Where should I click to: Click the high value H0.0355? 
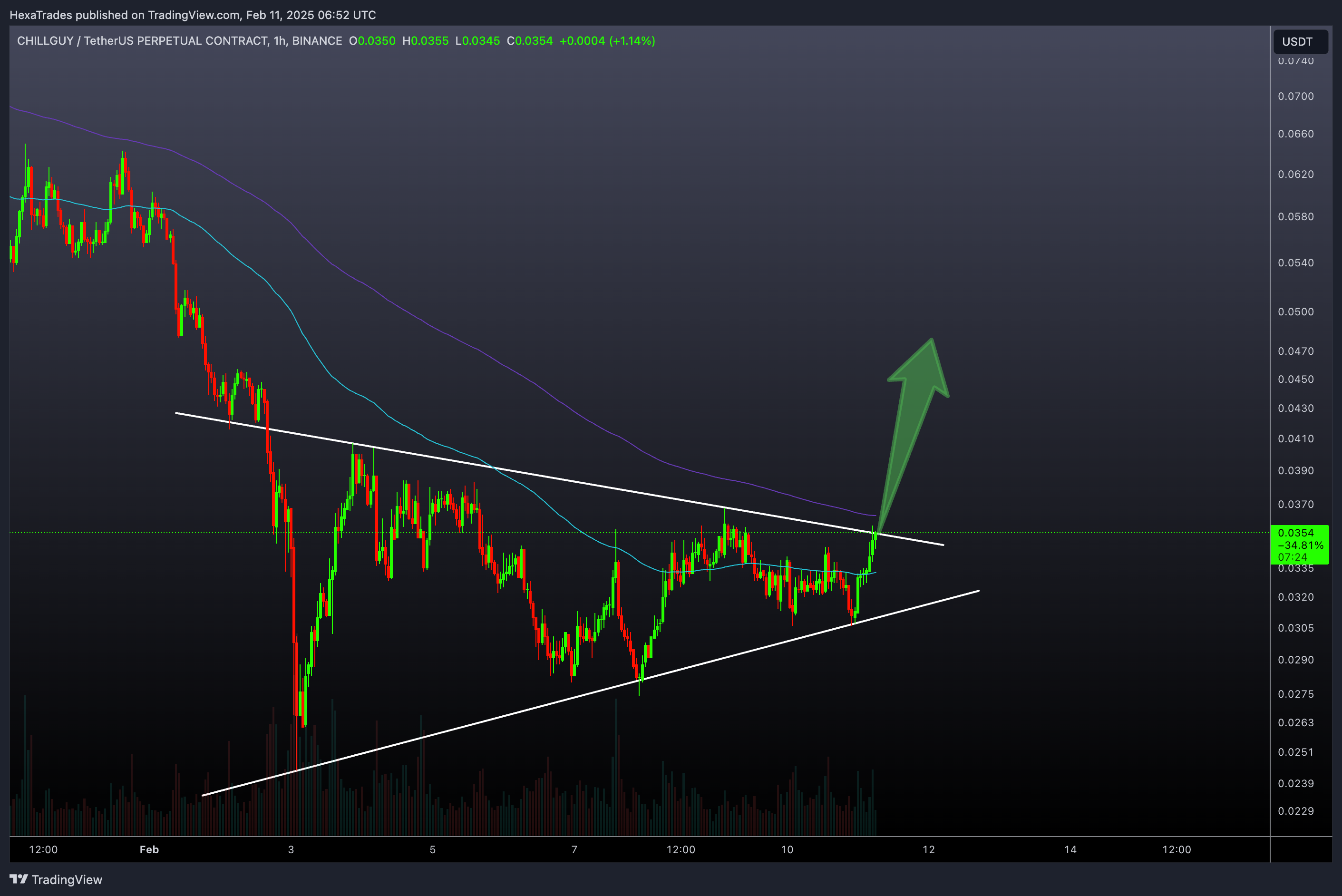425,40
